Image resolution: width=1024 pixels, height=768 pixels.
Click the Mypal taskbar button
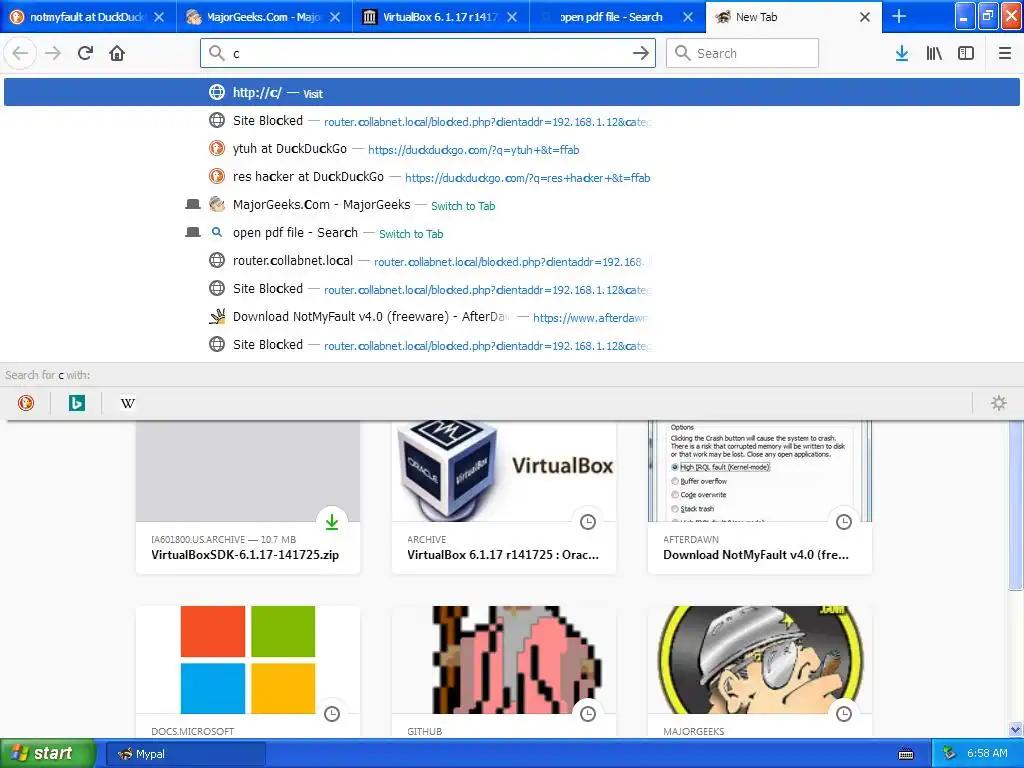pyautogui.click(x=185, y=754)
